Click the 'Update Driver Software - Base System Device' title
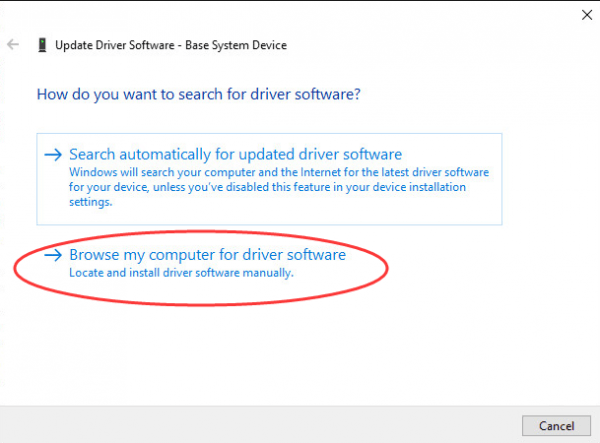Image resolution: width=600 pixels, height=443 pixels. tap(170, 45)
